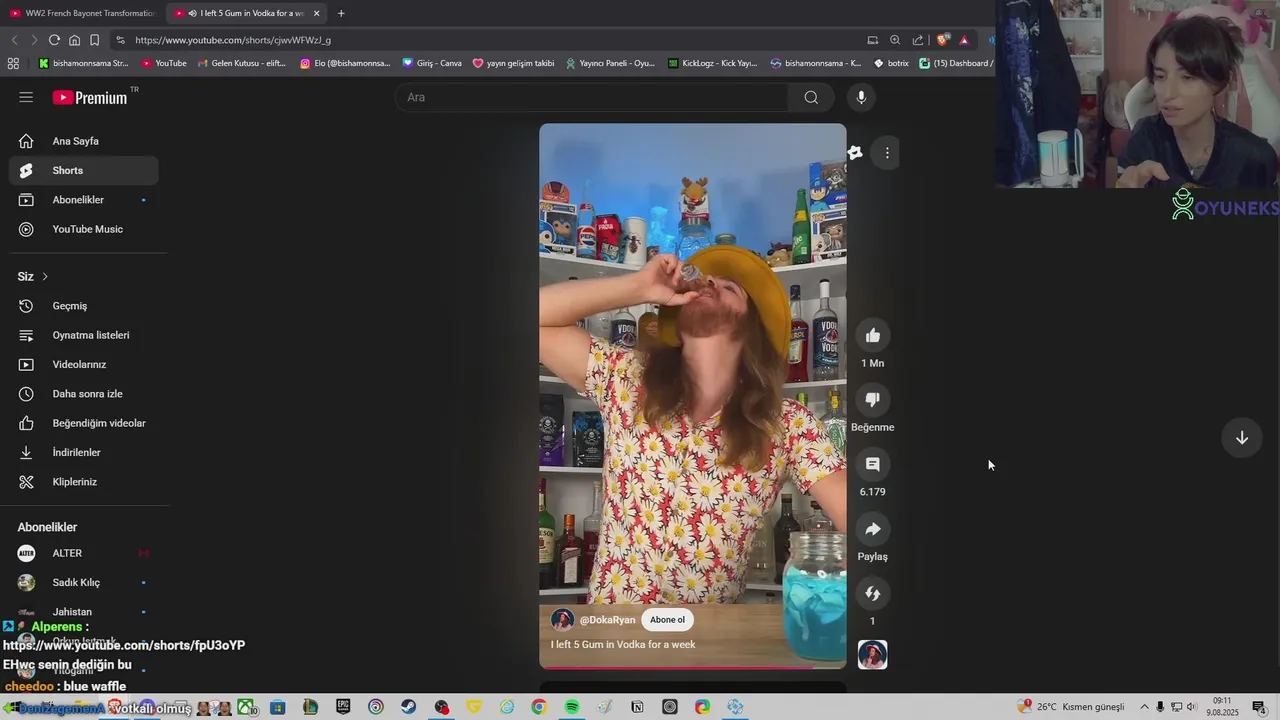Open Steam from the Windows taskbar
Viewport: 1280px width, 720px height.
(408, 707)
